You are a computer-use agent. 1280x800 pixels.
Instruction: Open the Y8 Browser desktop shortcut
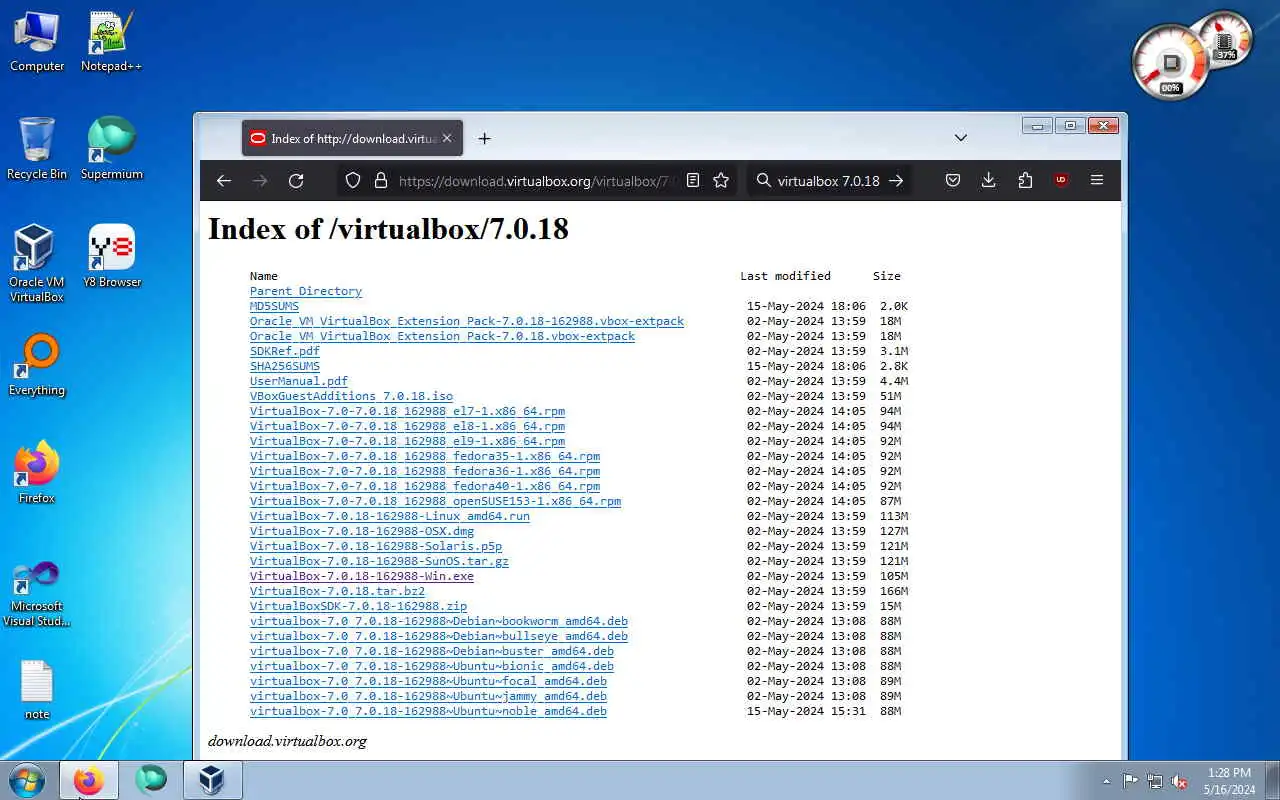[x=111, y=258]
